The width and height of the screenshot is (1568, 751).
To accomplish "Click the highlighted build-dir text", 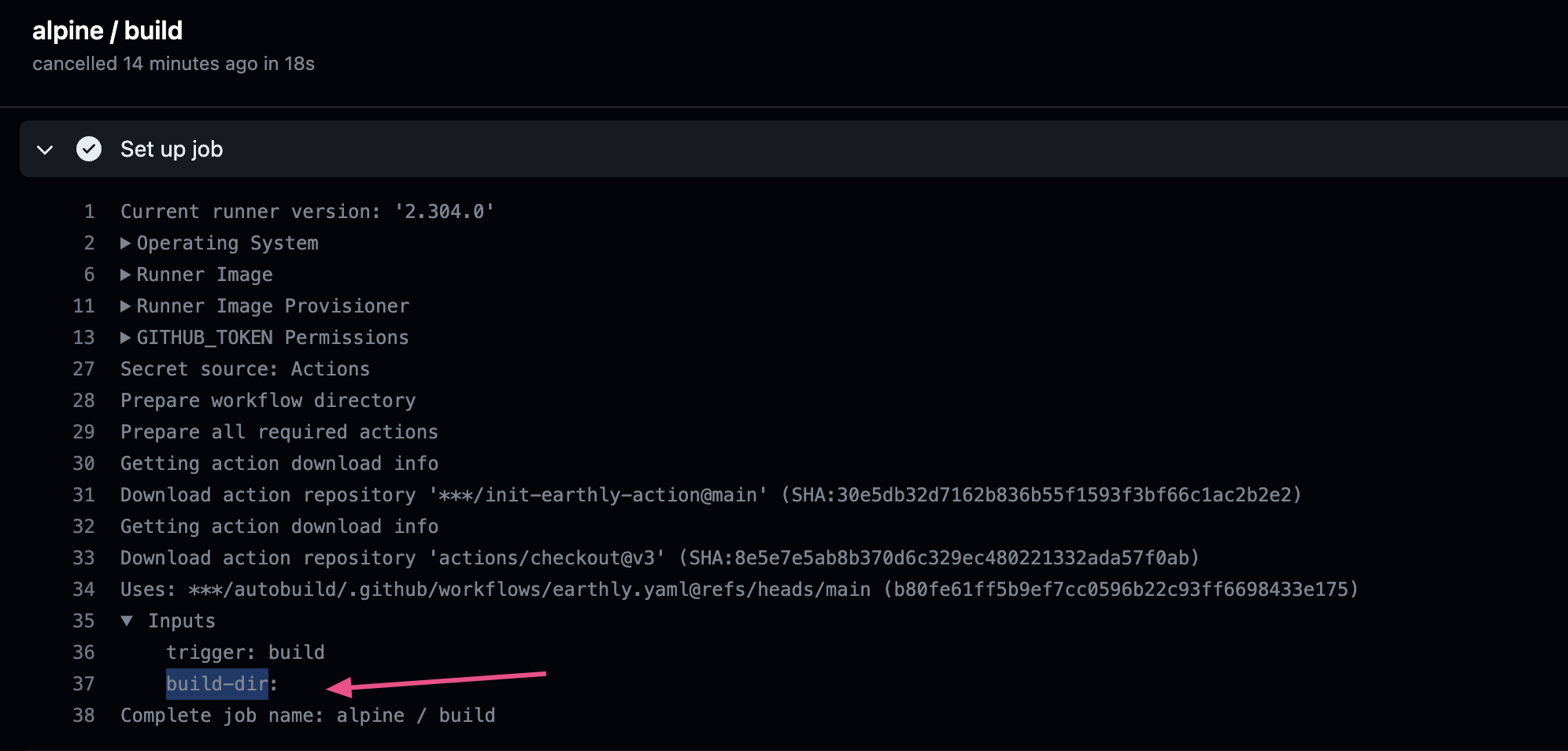I will [217, 683].
